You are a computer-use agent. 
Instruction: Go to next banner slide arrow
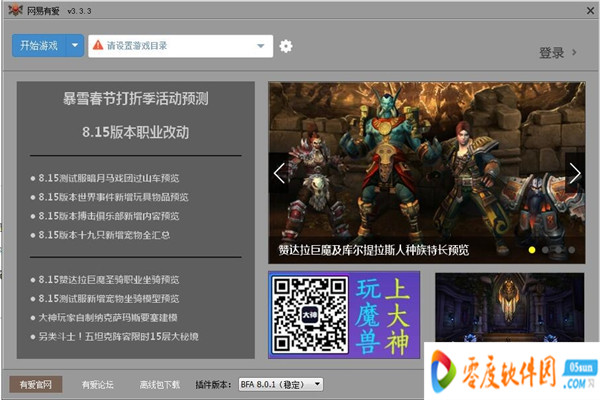pyautogui.click(x=575, y=173)
